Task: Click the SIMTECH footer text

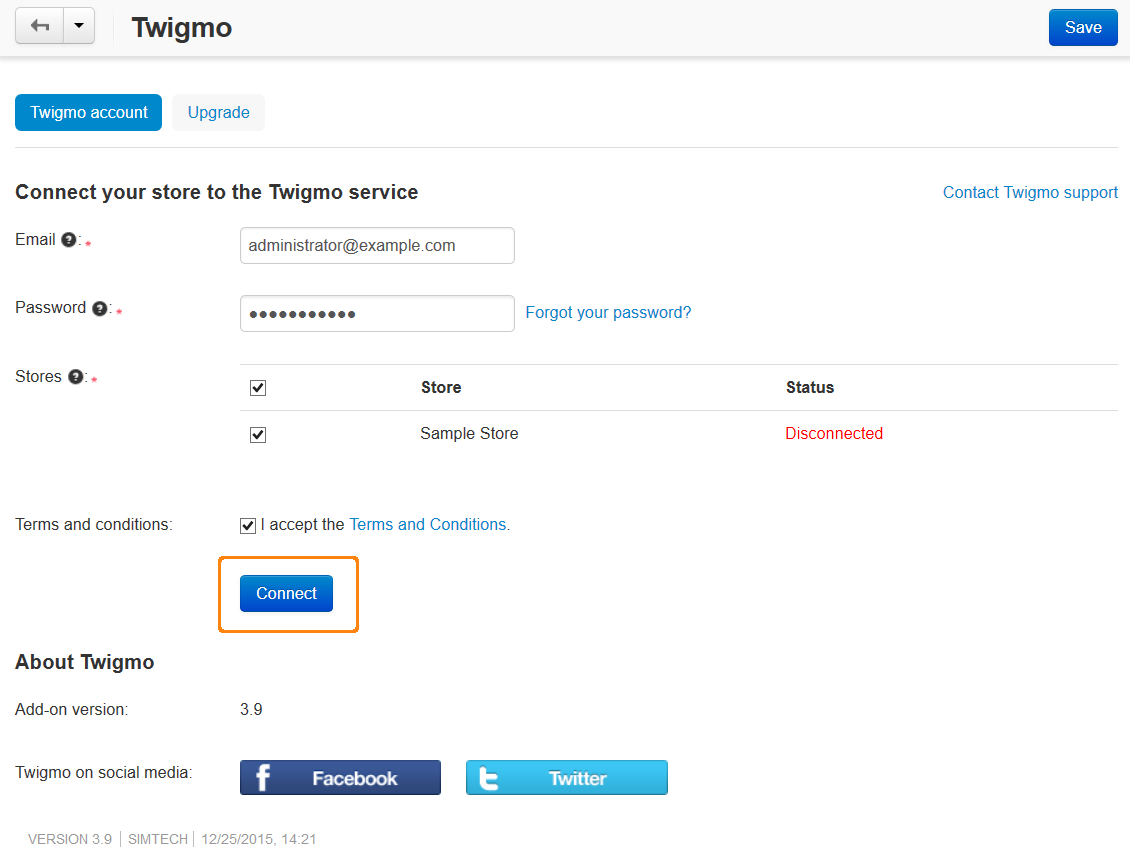Action: tap(158, 839)
